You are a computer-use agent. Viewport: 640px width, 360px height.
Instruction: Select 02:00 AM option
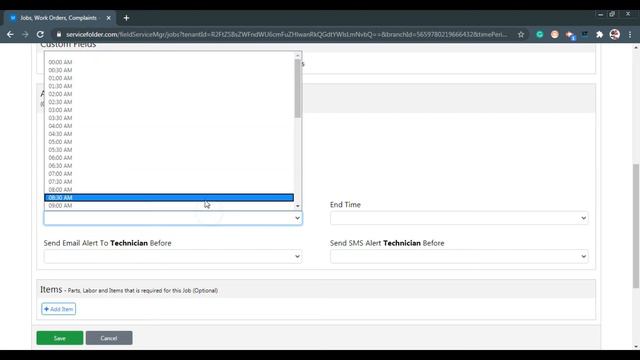click(x=169, y=94)
